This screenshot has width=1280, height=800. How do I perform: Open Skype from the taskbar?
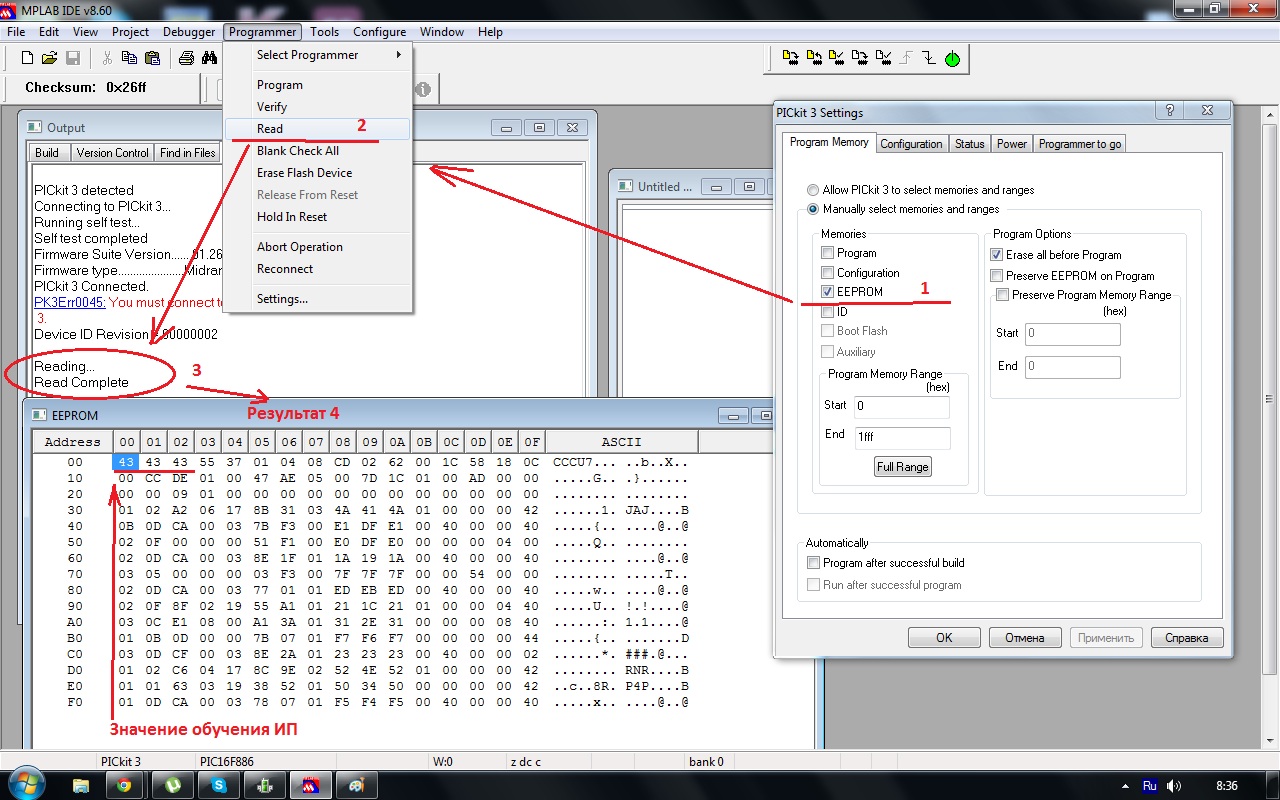(218, 786)
